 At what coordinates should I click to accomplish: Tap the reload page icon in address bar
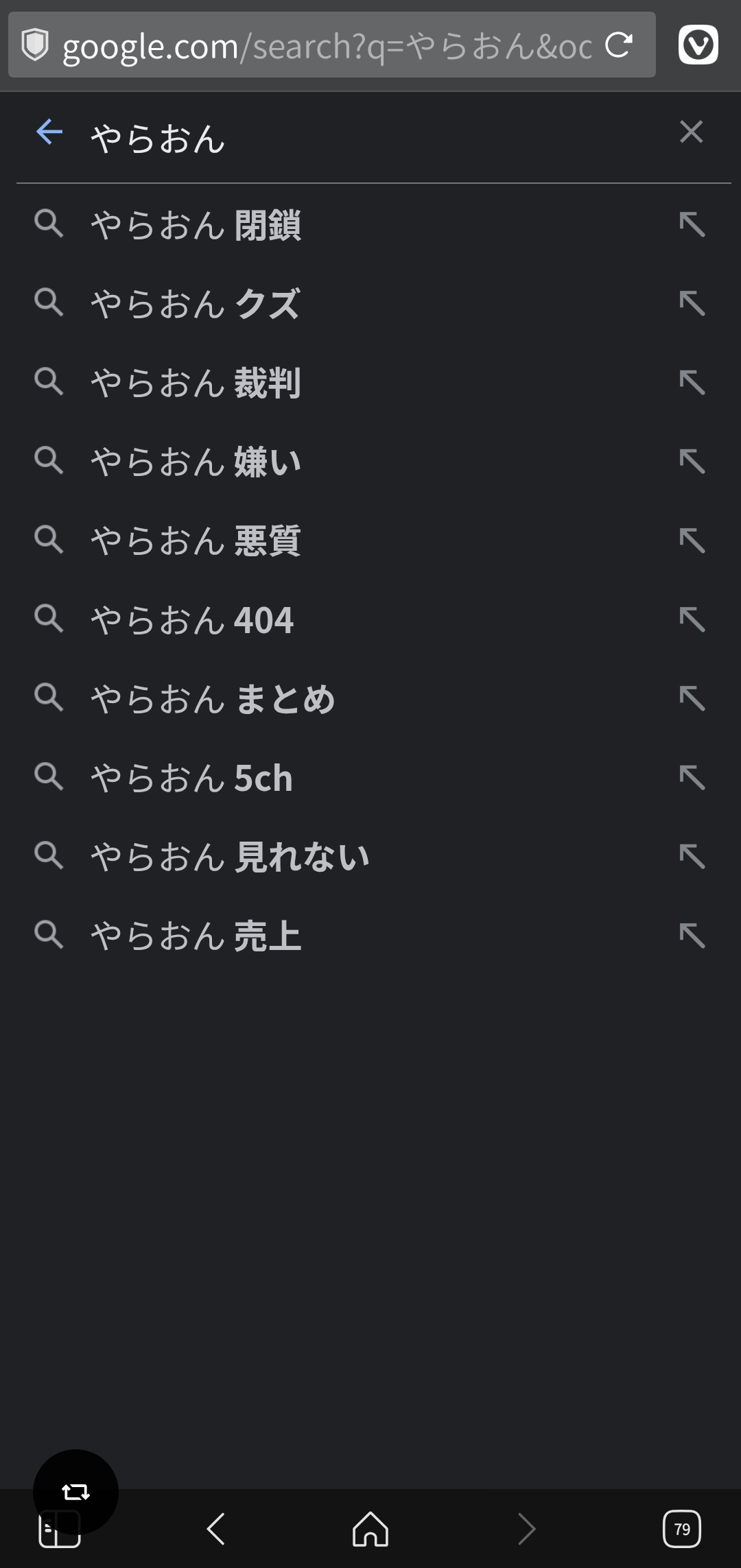618,45
